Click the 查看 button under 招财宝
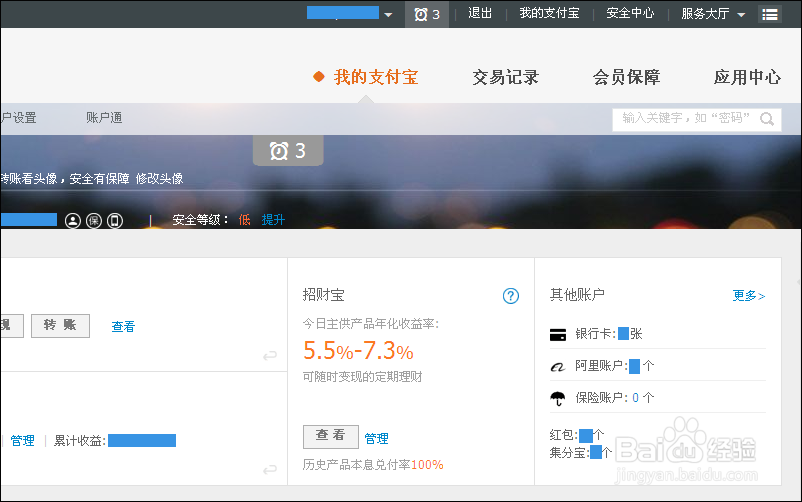 pos(331,436)
